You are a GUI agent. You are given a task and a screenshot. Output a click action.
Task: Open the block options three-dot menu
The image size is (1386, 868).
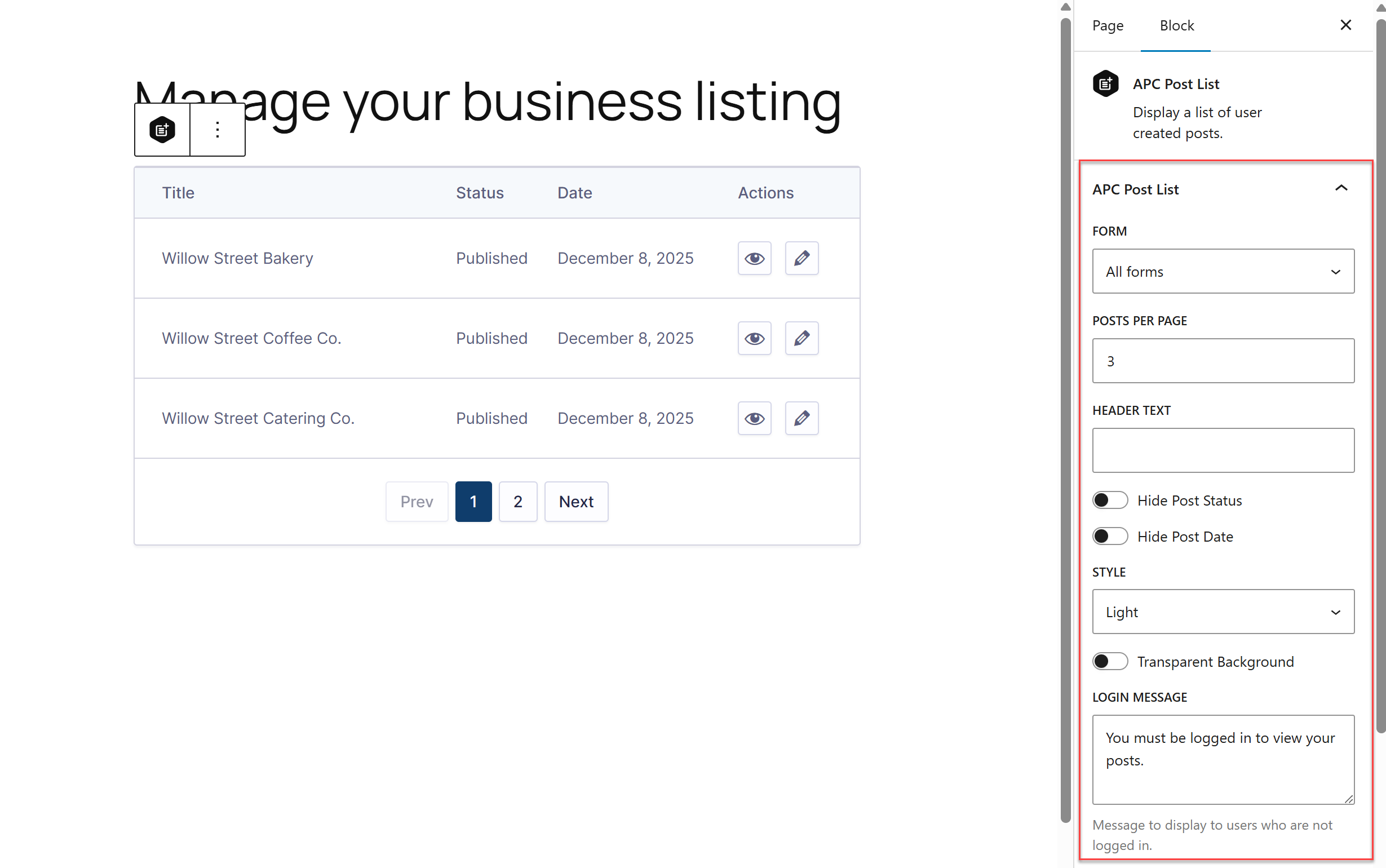[218, 130]
